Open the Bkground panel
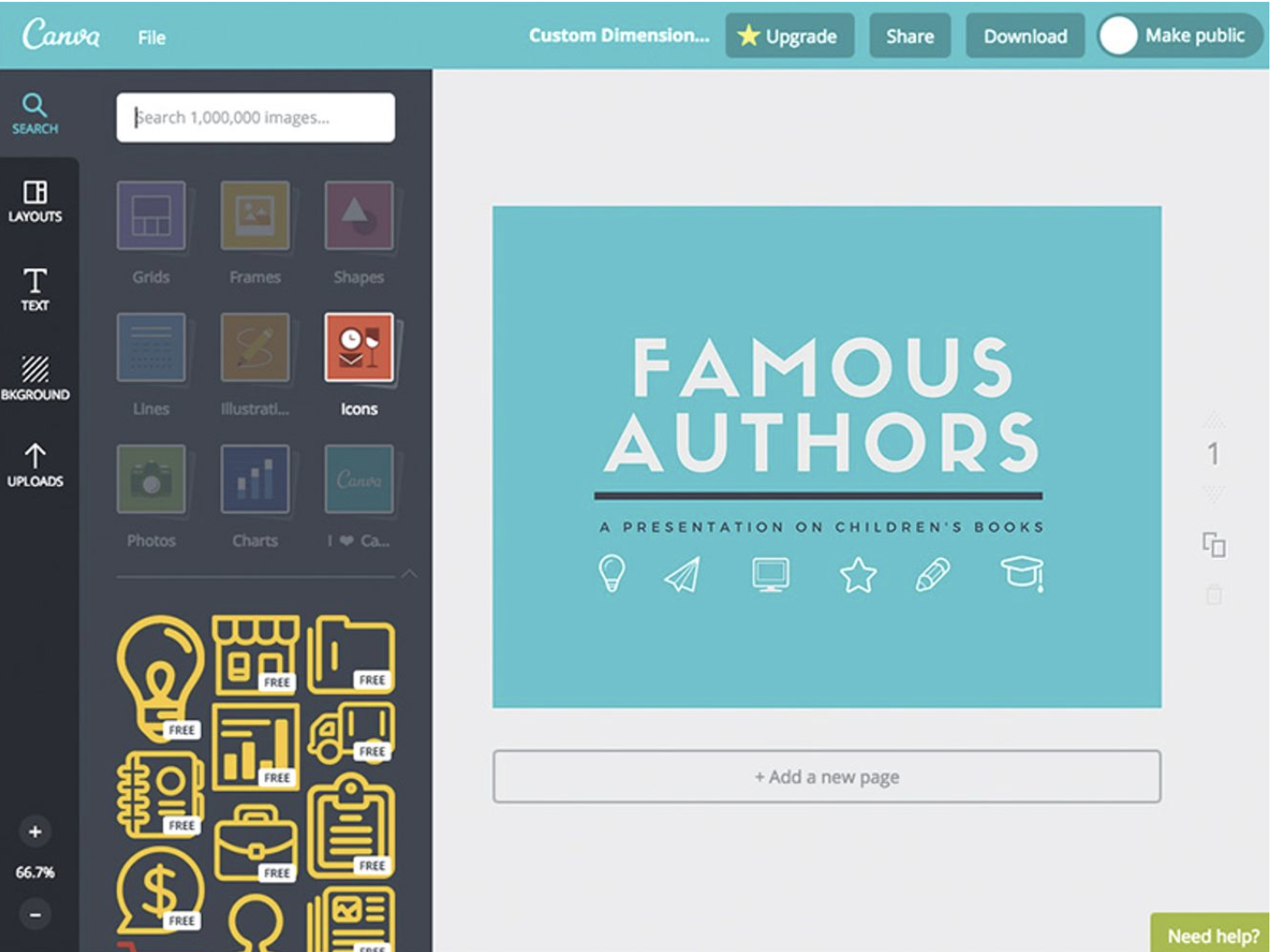 click(x=35, y=378)
